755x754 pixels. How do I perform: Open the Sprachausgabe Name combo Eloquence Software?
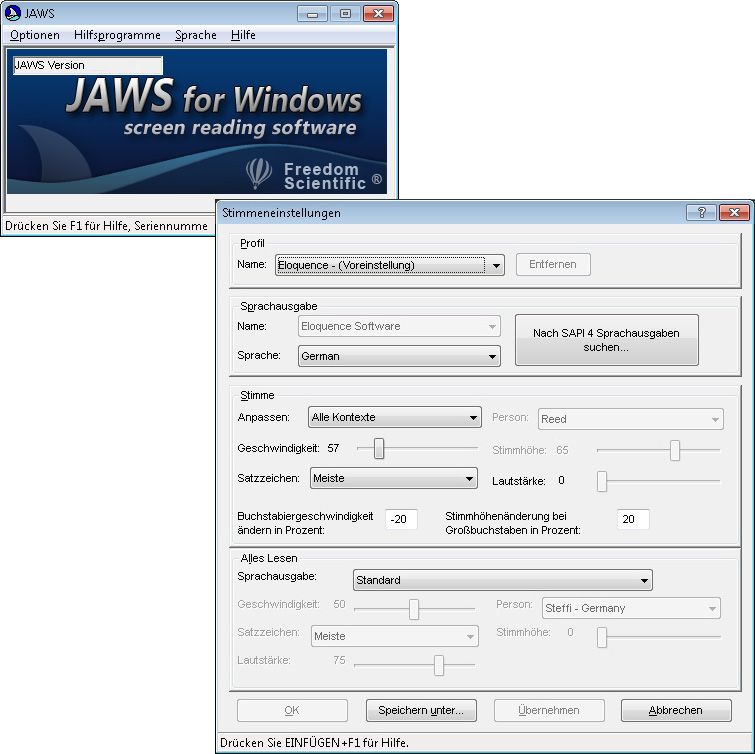tap(399, 326)
